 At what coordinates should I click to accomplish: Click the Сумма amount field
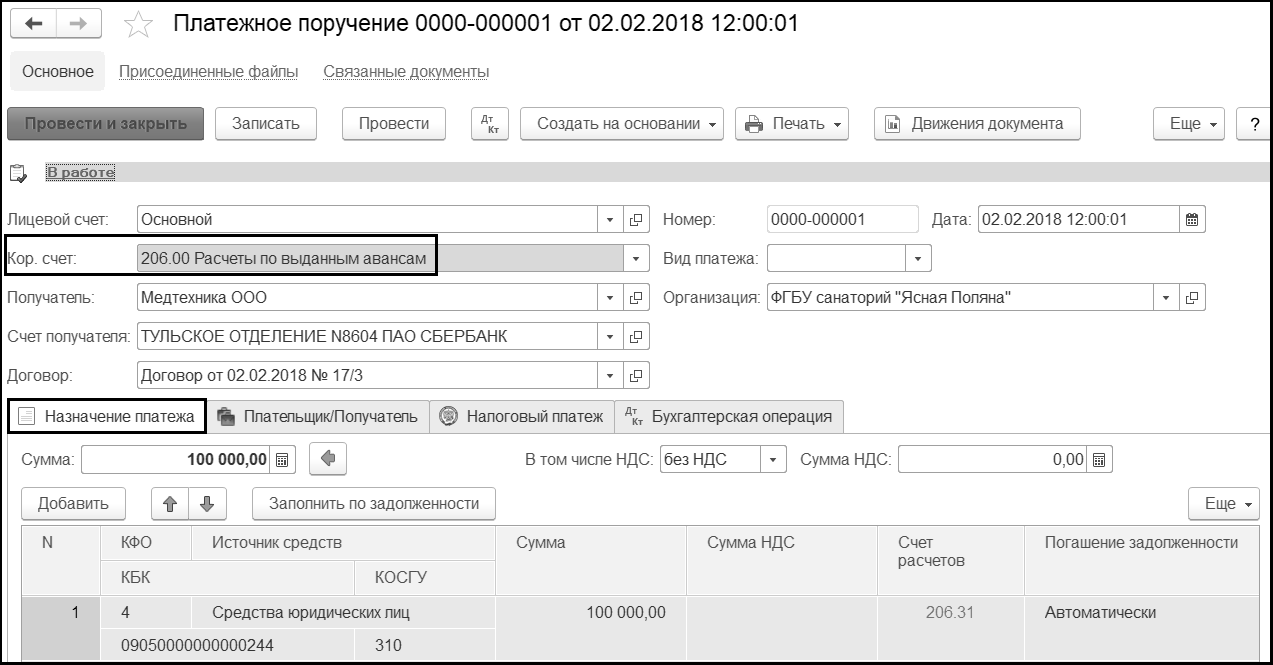pos(176,460)
